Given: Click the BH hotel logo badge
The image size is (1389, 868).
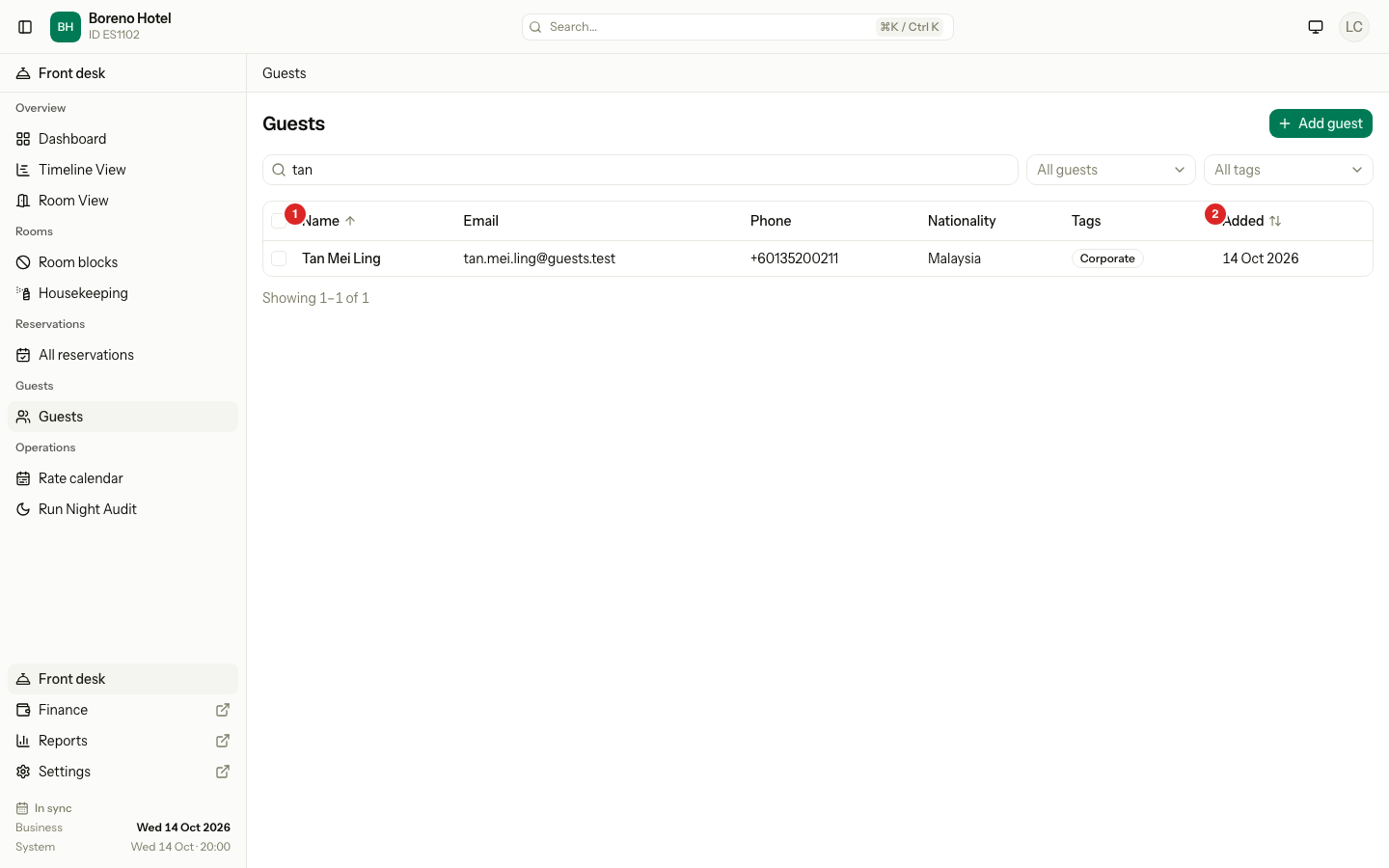Looking at the screenshot, I should point(66,27).
